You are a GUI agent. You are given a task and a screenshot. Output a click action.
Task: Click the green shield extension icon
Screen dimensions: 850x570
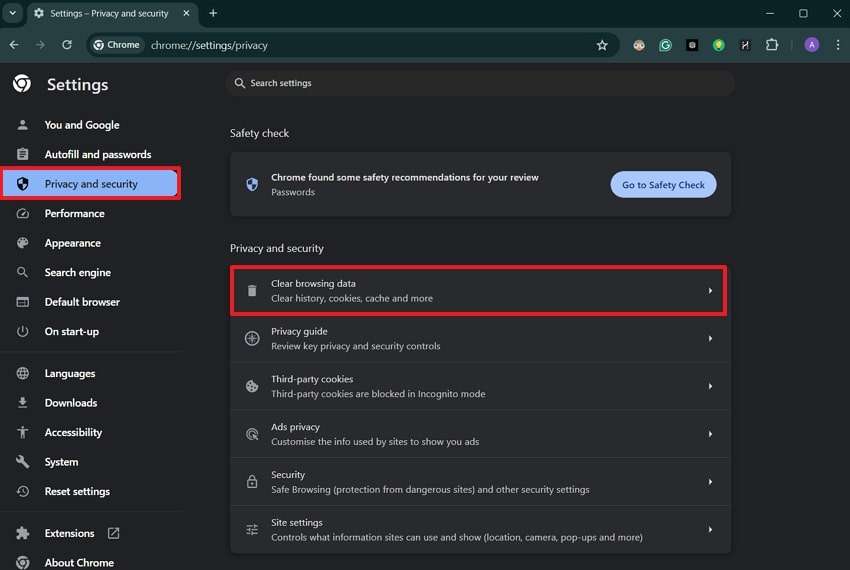[x=718, y=45]
